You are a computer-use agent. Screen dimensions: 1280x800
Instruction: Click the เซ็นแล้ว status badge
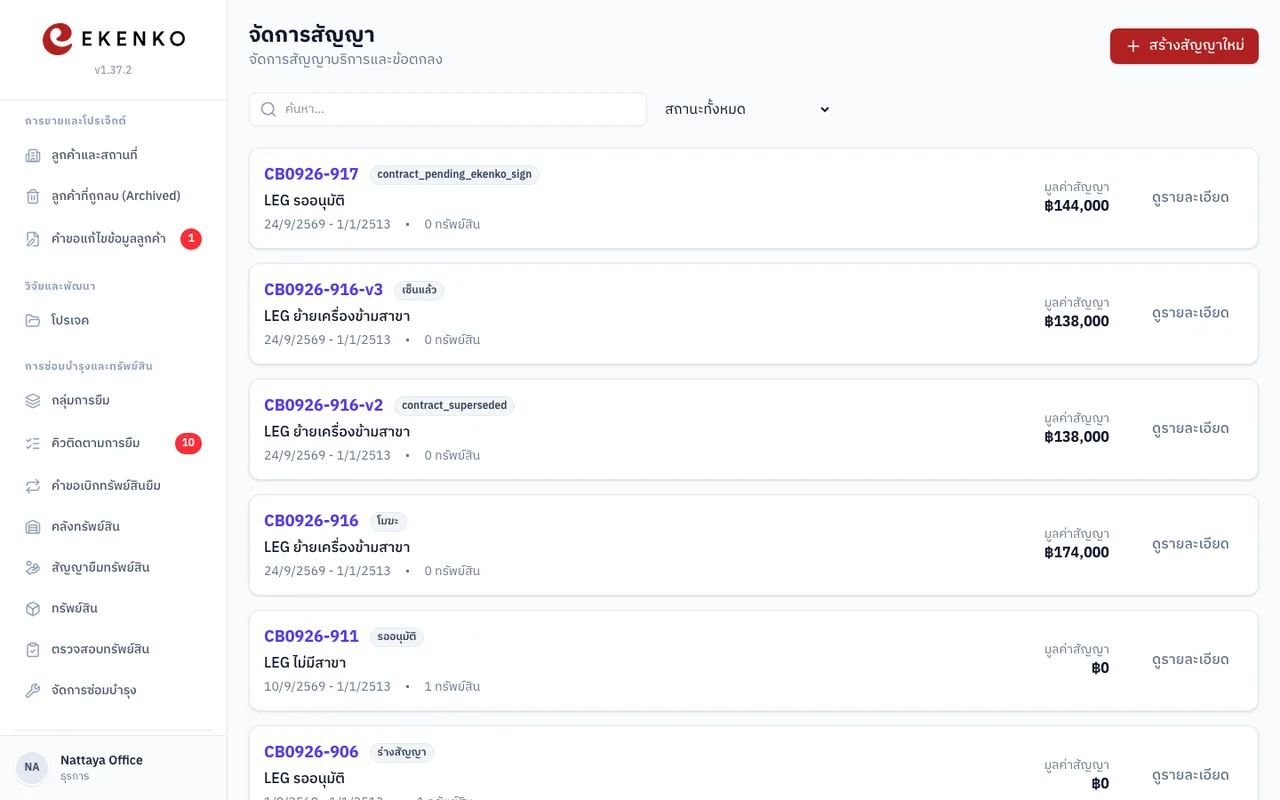click(x=419, y=290)
